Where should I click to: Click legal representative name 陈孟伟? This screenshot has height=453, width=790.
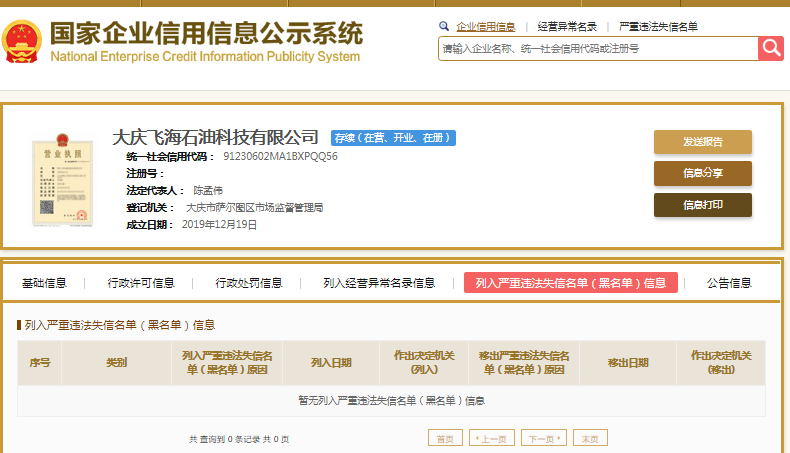point(208,190)
